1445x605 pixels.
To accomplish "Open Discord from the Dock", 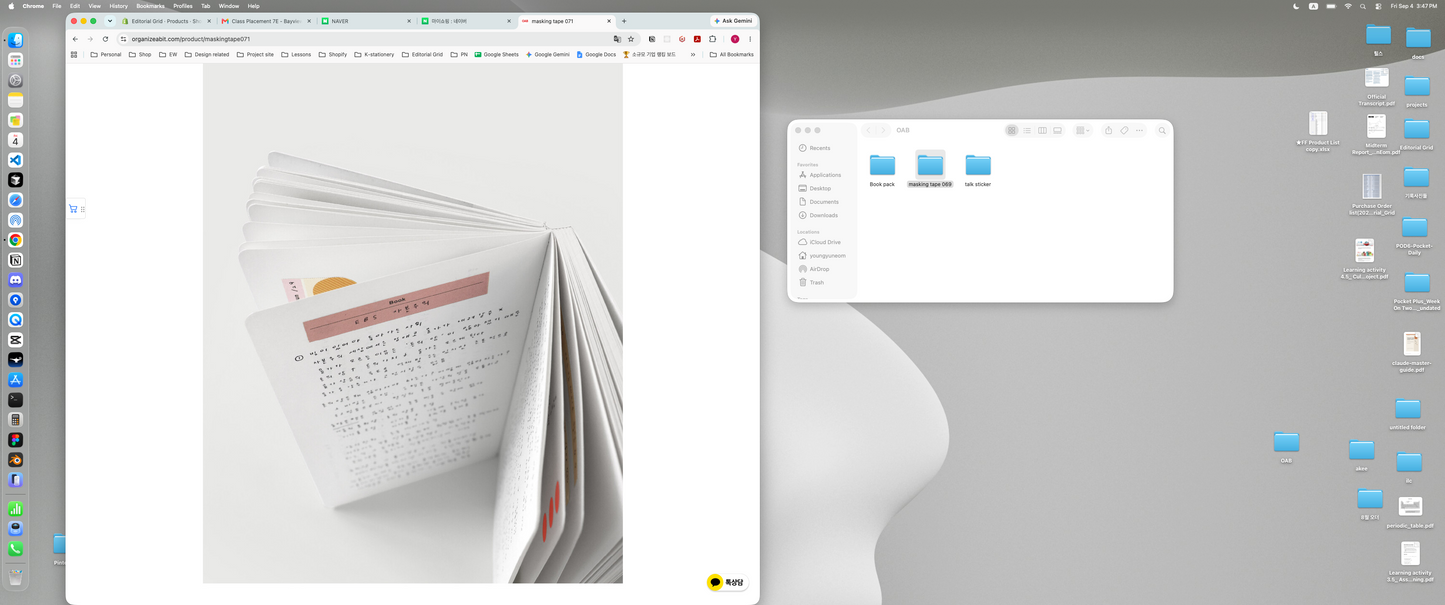I will pos(15,280).
